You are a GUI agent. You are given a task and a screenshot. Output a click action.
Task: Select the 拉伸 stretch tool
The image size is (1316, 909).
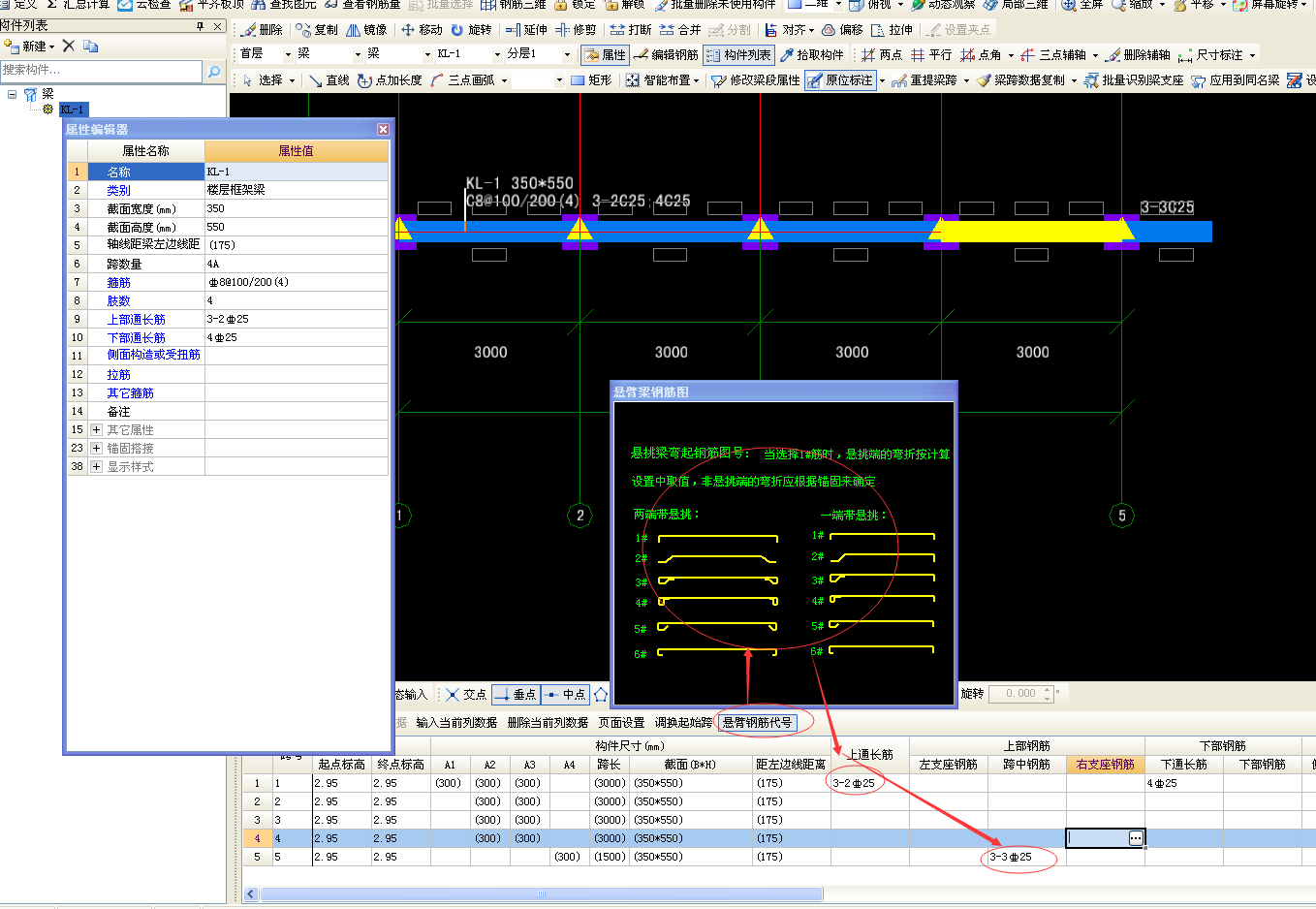[x=892, y=30]
